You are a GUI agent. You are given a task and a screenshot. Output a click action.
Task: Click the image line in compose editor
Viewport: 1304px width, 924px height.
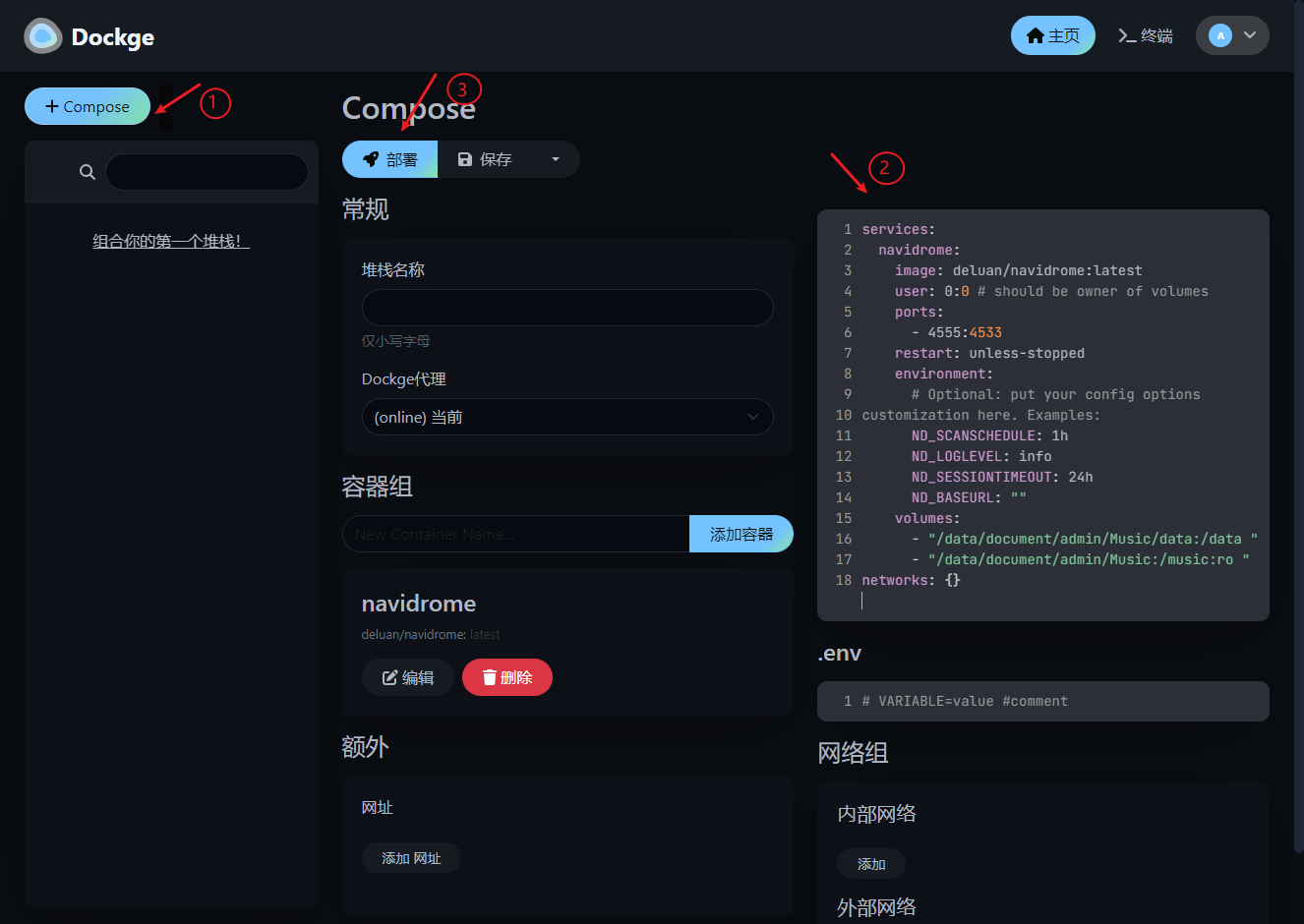[1018, 270]
